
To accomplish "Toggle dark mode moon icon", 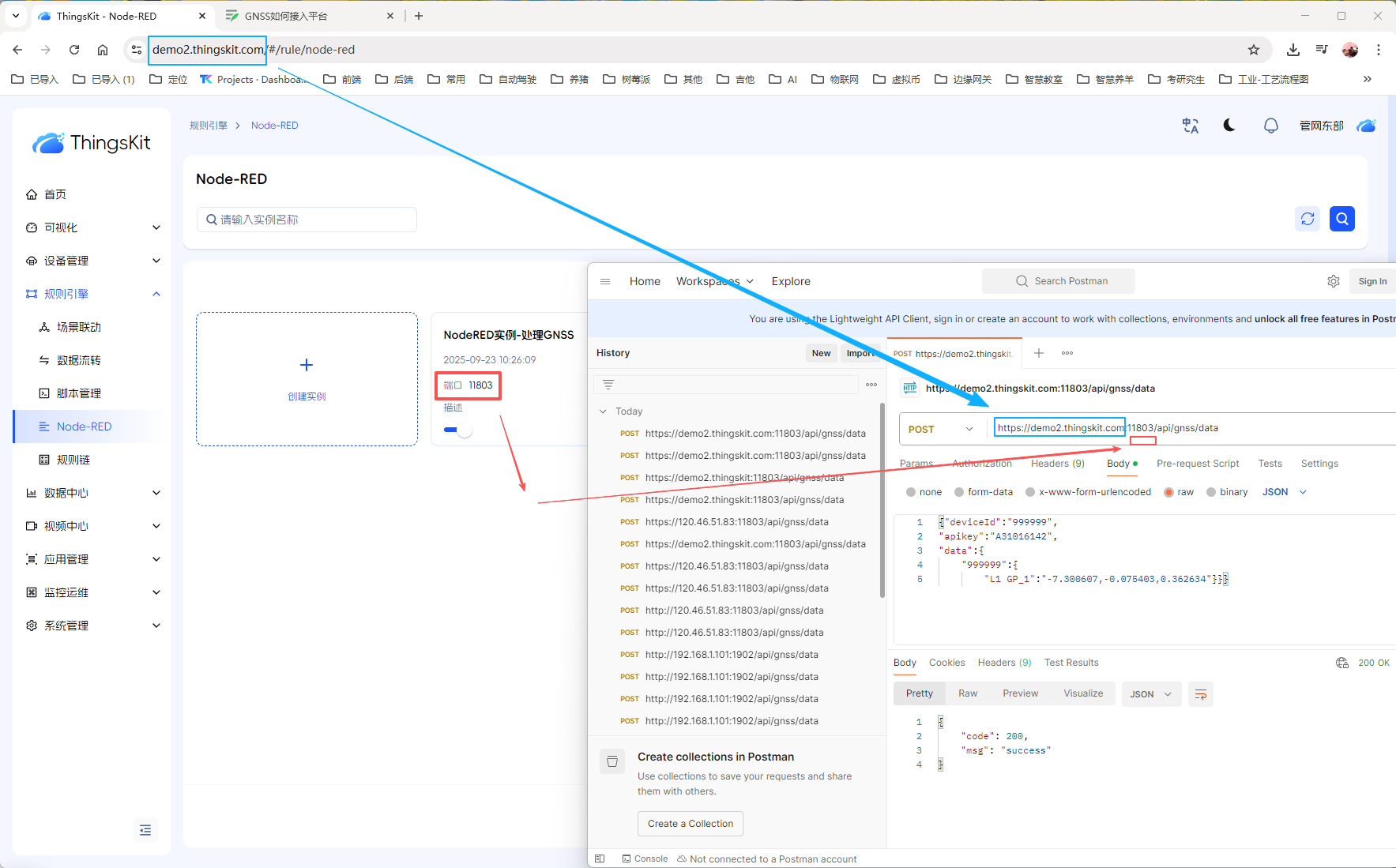I will [1229, 126].
